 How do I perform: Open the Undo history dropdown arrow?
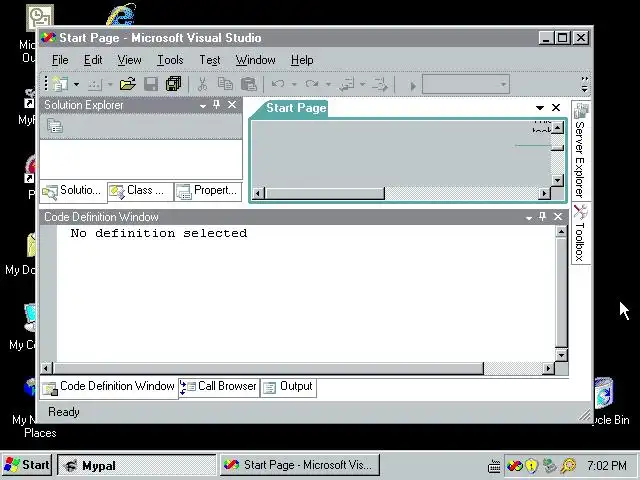pos(294,84)
